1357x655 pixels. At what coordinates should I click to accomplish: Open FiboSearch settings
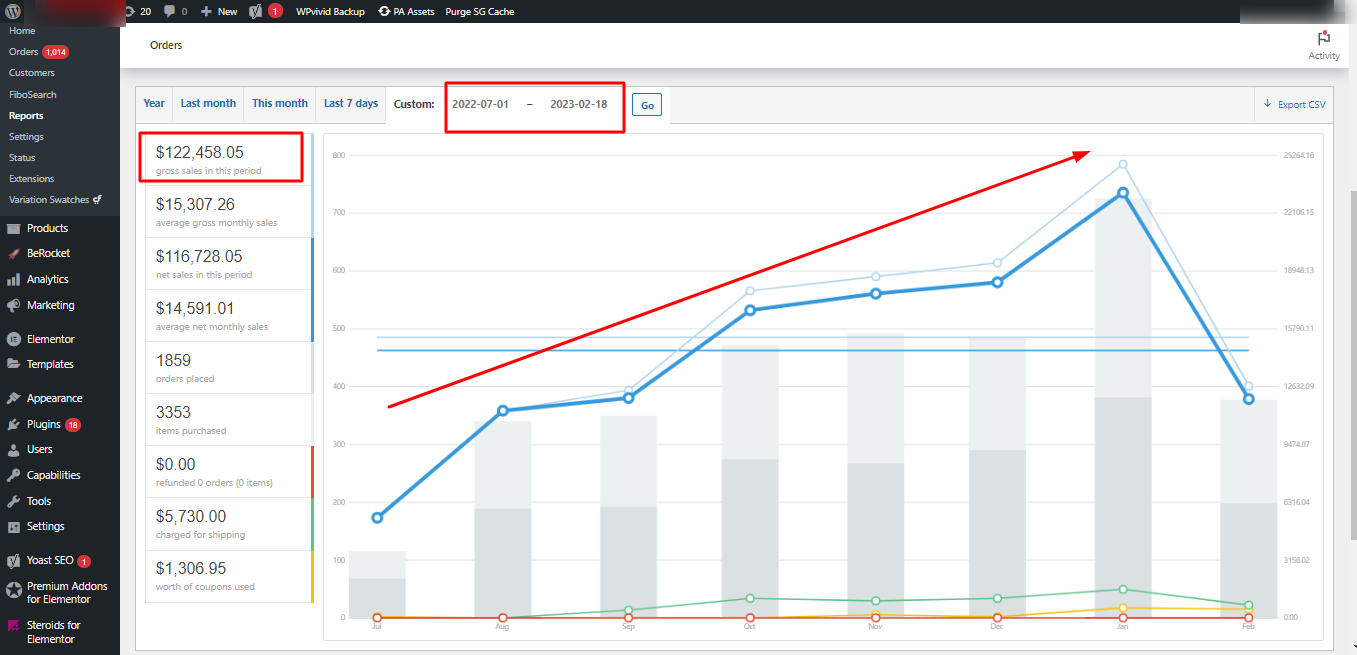(33, 94)
